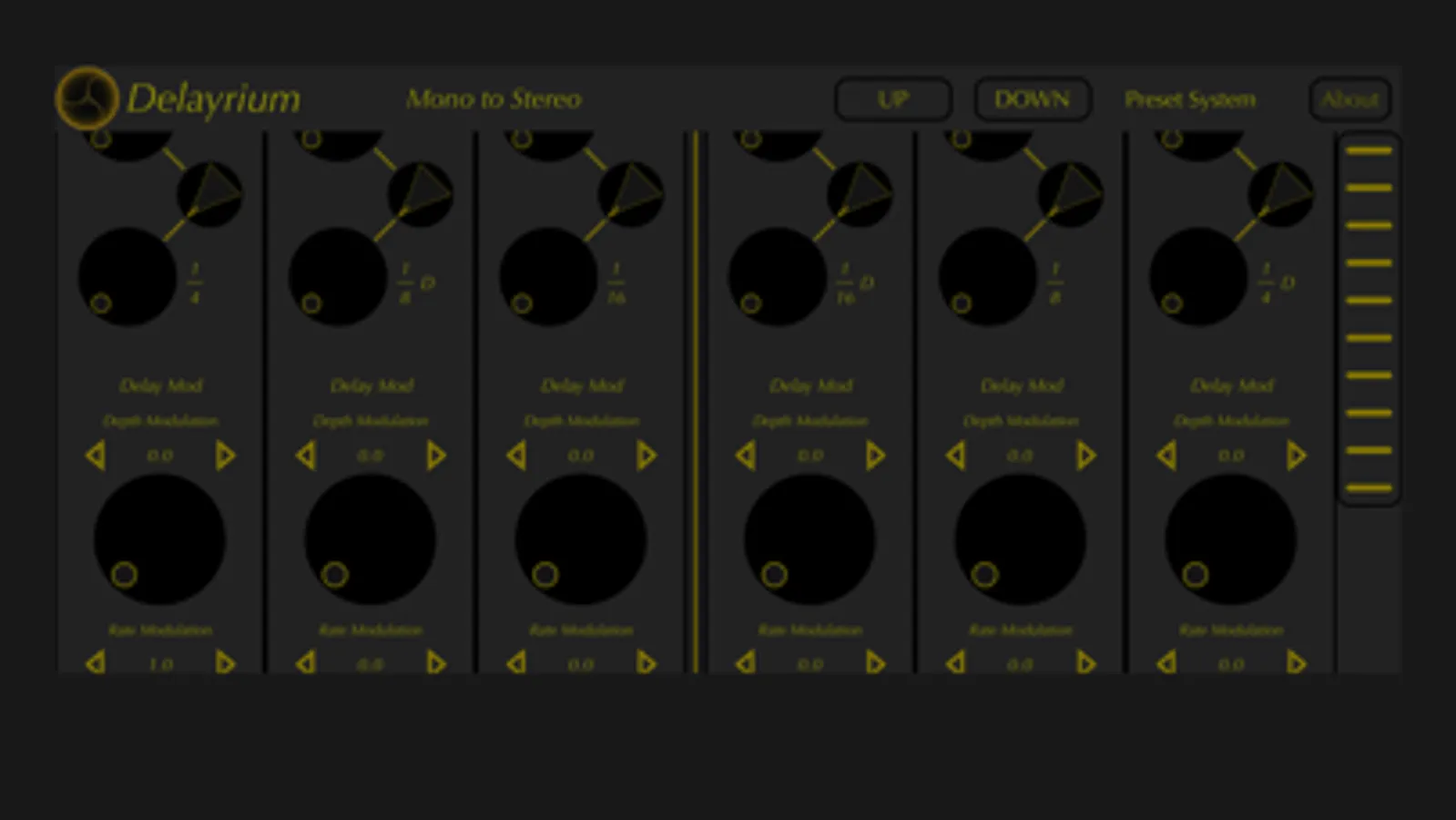Screen dimensions: 1456x820
Task: Click the delay time knob beside 1/4
Action: pos(127,276)
